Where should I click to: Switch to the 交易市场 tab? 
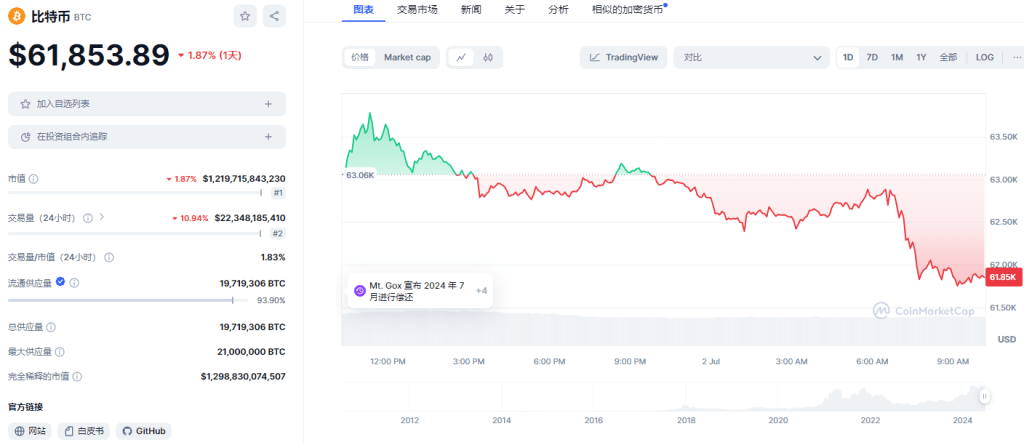pos(419,9)
